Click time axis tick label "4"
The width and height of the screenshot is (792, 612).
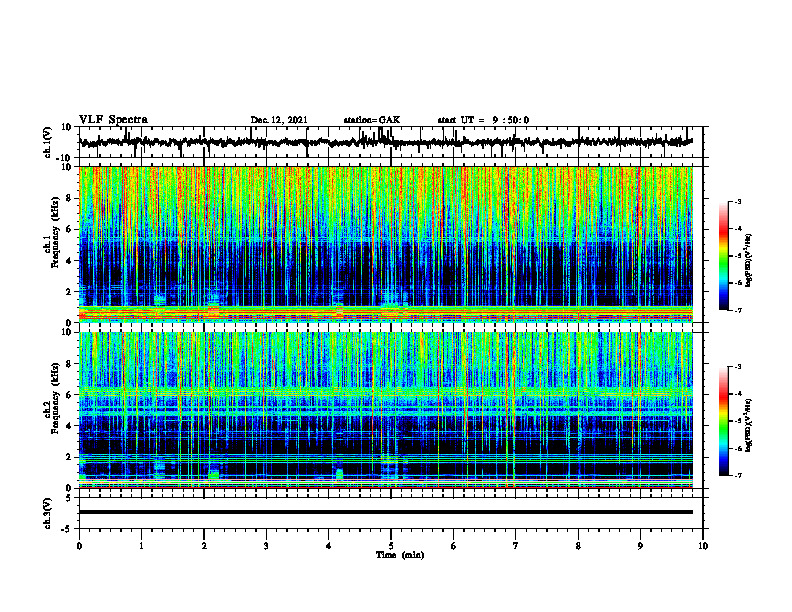pos(329,546)
